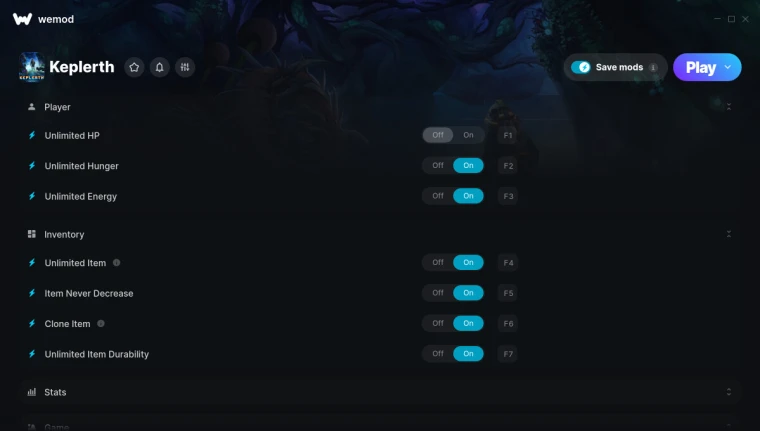Favorite Keplerth with the star icon
Viewport: 760px width, 431px height.
point(134,67)
